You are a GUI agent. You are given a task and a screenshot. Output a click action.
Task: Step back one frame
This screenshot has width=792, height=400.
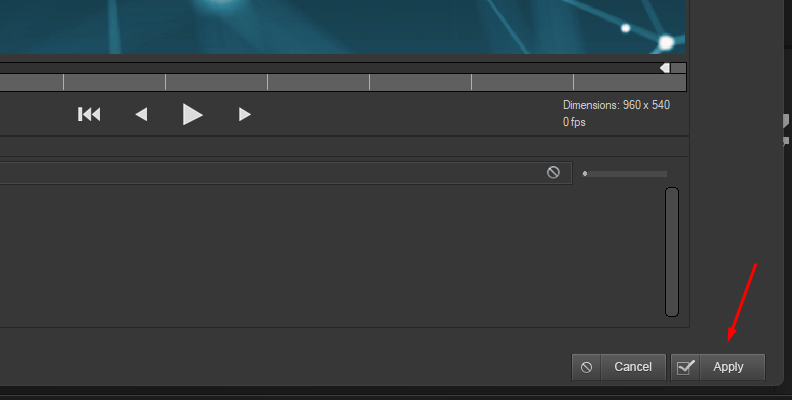point(141,114)
